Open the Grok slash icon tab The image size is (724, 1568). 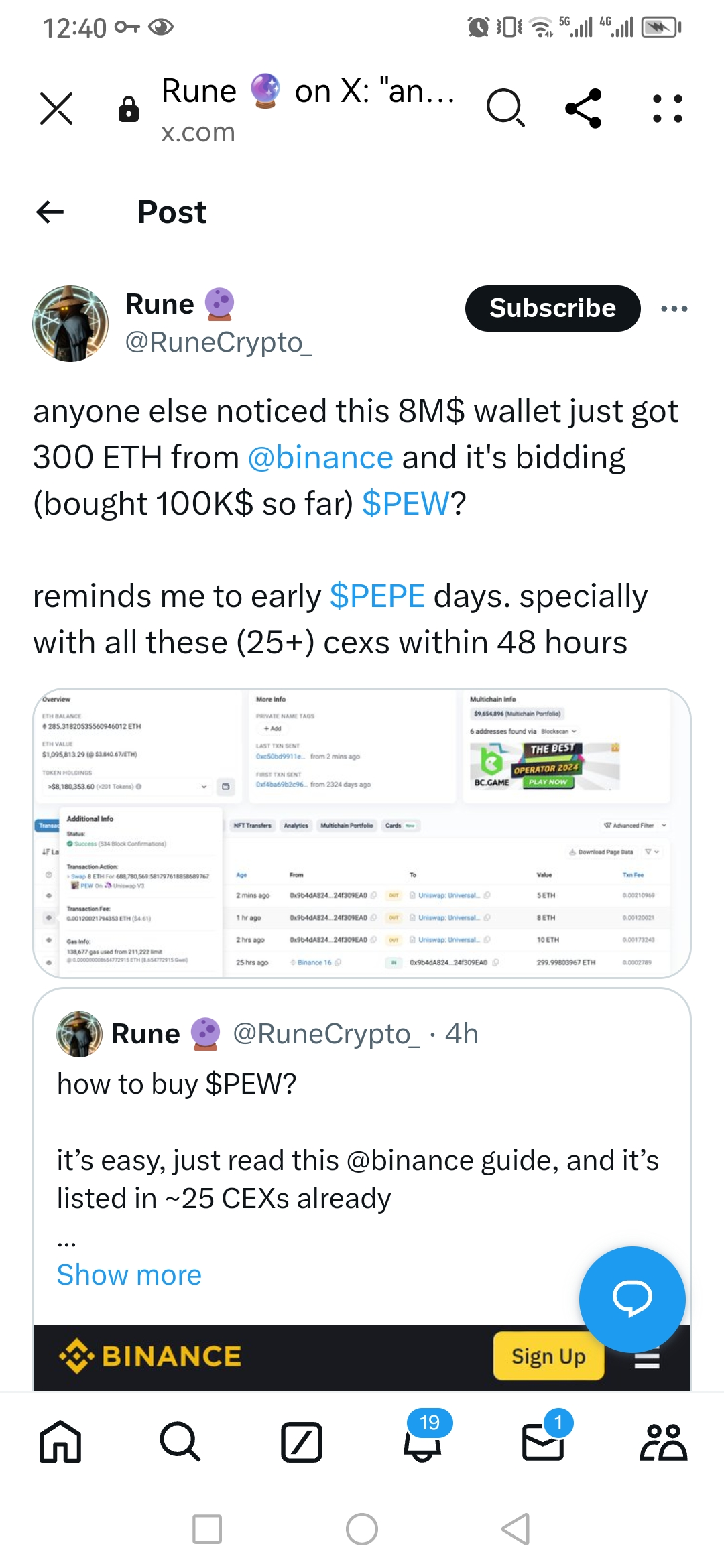tap(302, 1441)
